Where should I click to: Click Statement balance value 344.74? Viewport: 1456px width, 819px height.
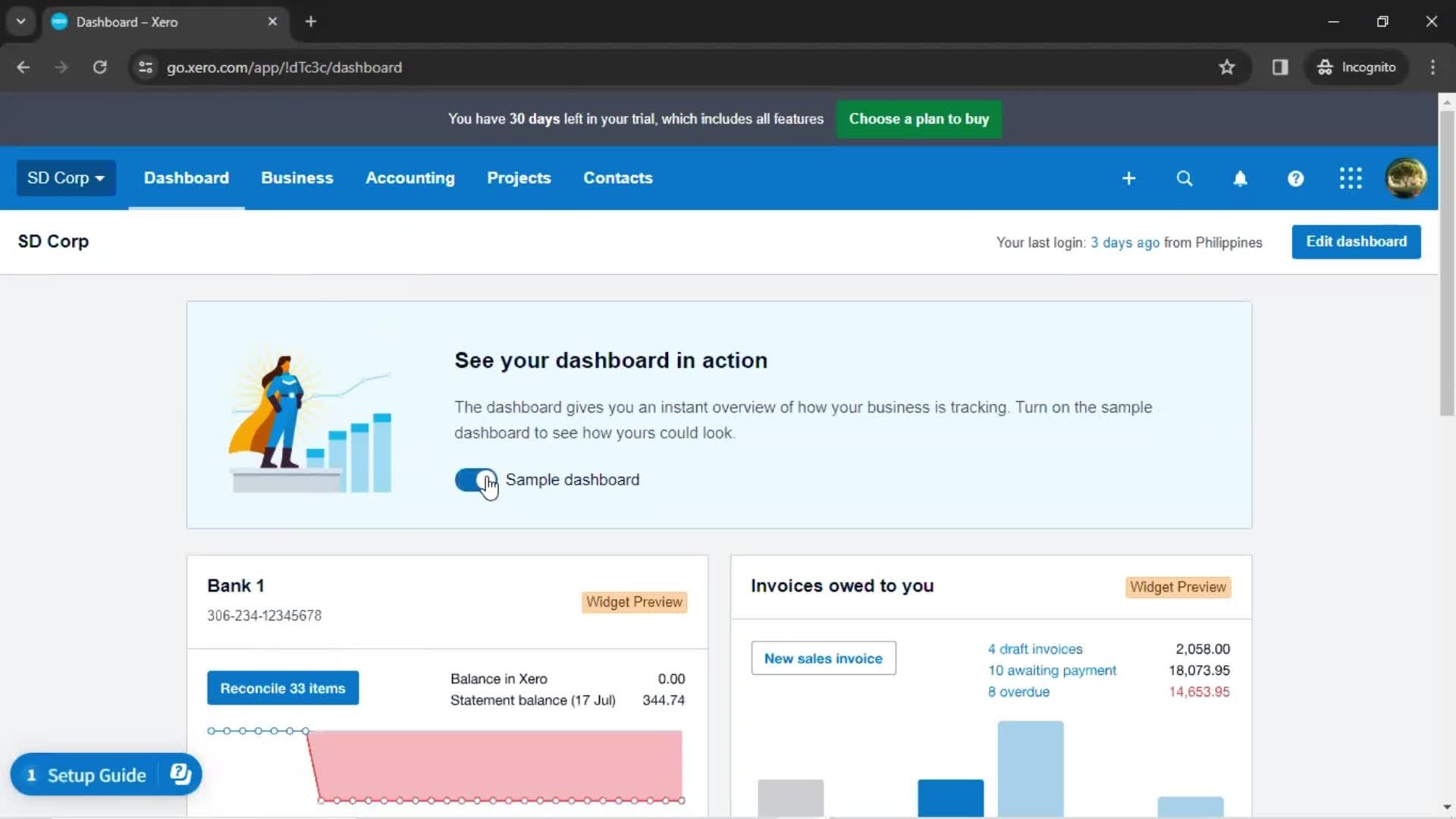(664, 700)
